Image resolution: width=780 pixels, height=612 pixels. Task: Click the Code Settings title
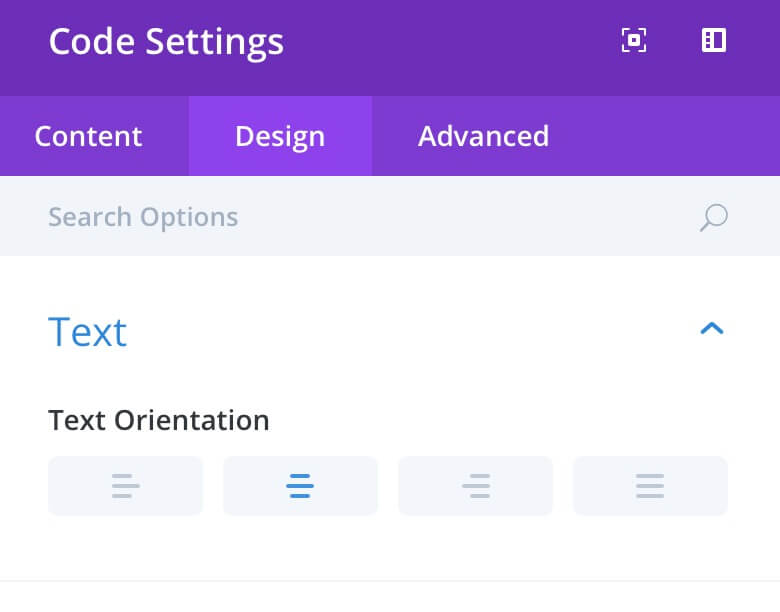click(x=166, y=42)
